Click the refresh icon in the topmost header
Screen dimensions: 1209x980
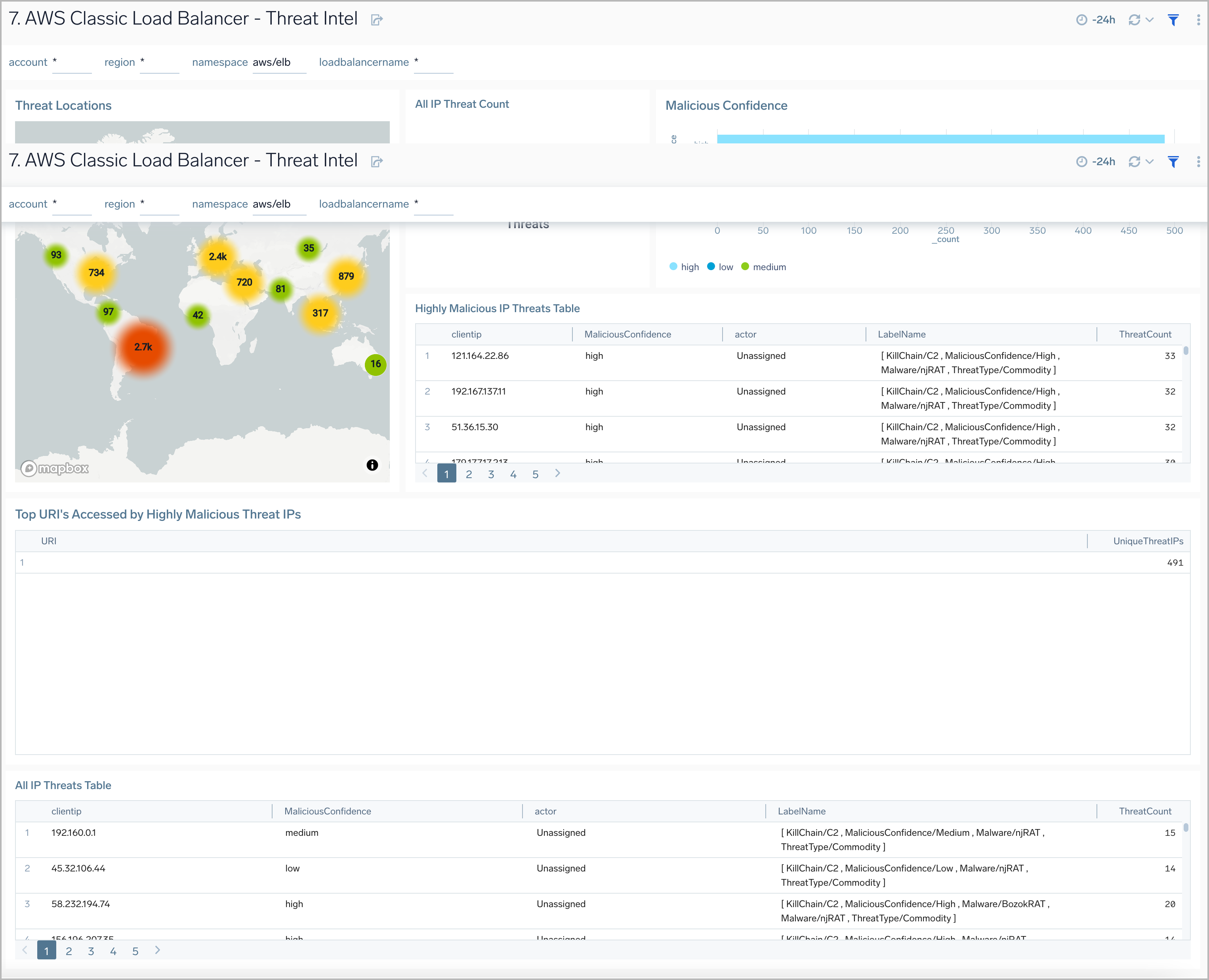tap(1134, 20)
